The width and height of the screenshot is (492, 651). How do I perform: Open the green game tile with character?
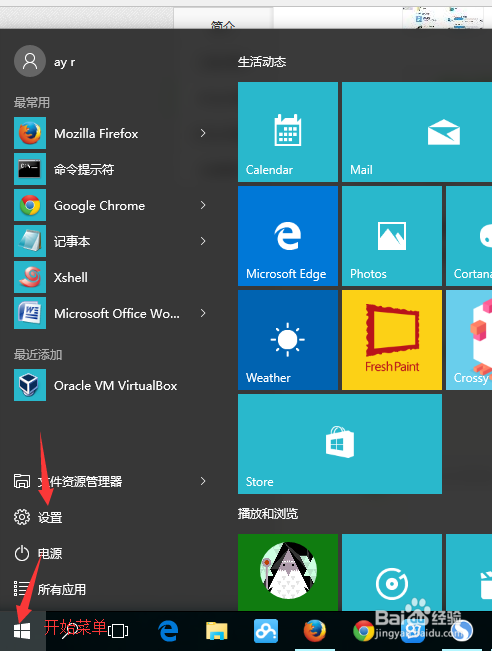point(288,572)
